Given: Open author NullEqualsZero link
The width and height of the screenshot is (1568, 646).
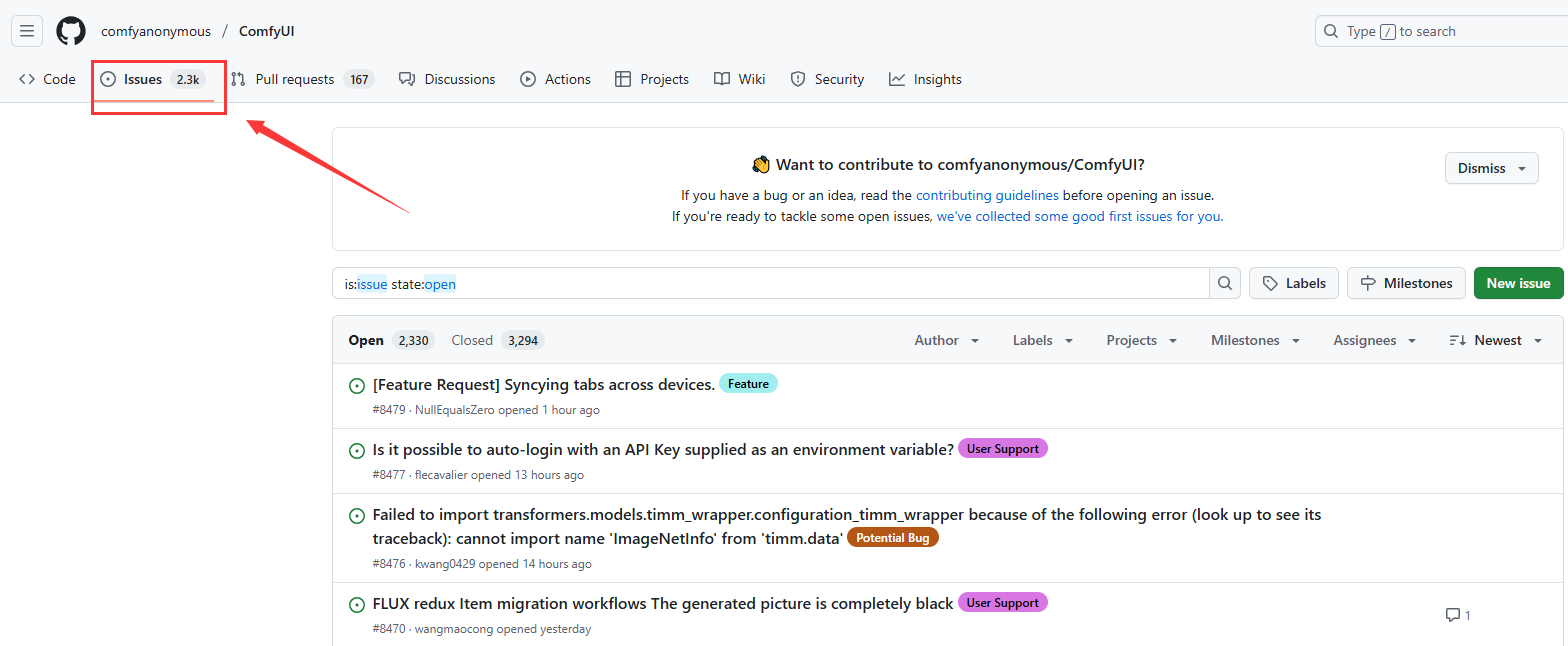Looking at the screenshot, I should point(453,410).
